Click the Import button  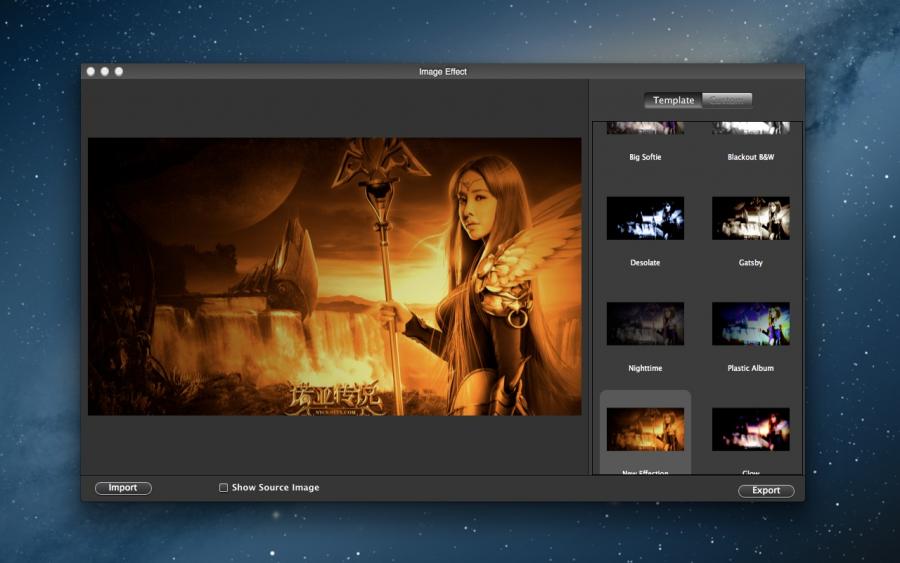point(123,488)
